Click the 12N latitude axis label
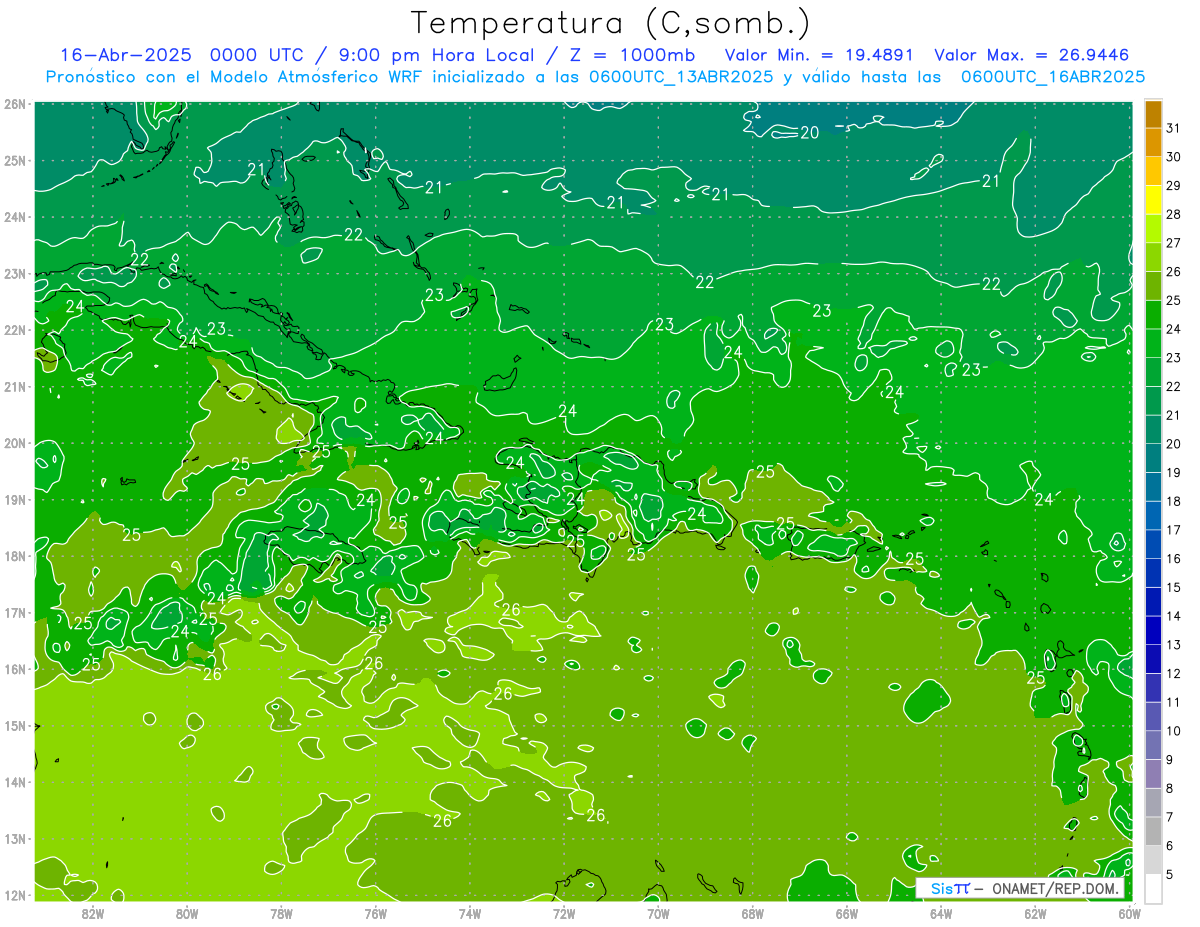 15,895
